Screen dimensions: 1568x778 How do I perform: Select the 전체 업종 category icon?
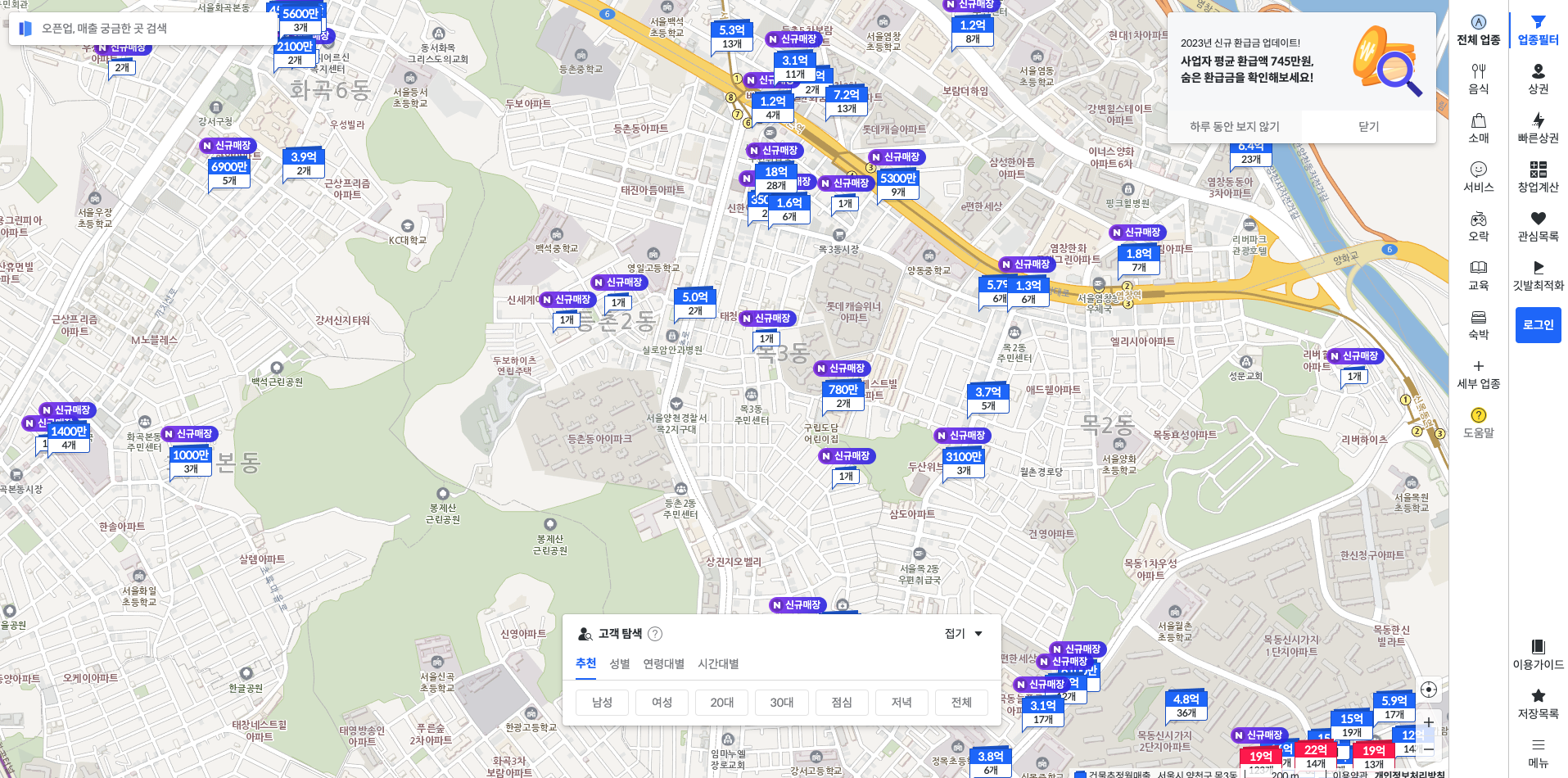pos(1478,23)
